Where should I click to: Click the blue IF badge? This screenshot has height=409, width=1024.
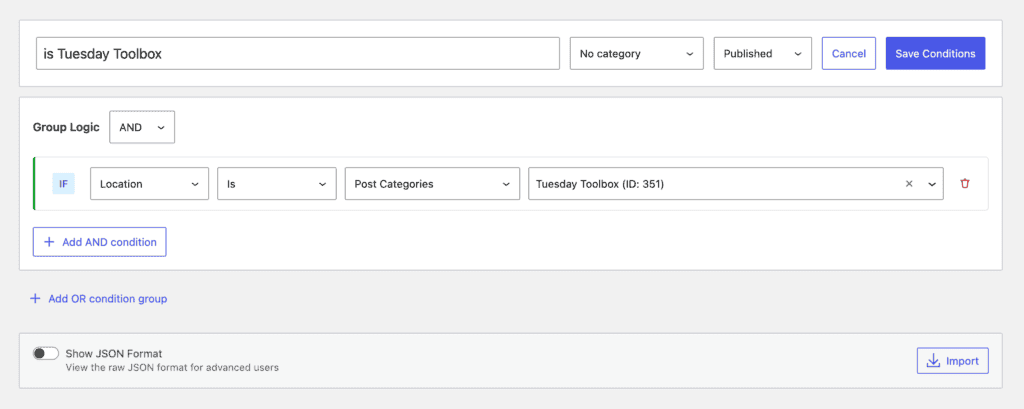coord(63,184)
